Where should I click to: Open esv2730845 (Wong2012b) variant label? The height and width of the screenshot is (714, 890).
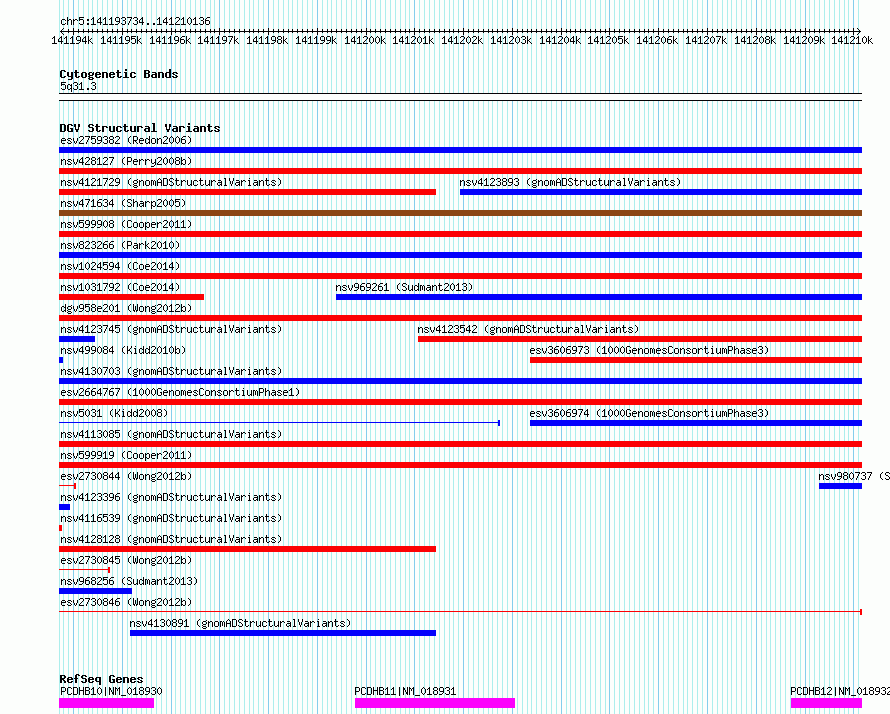click(x=126, y=560)
